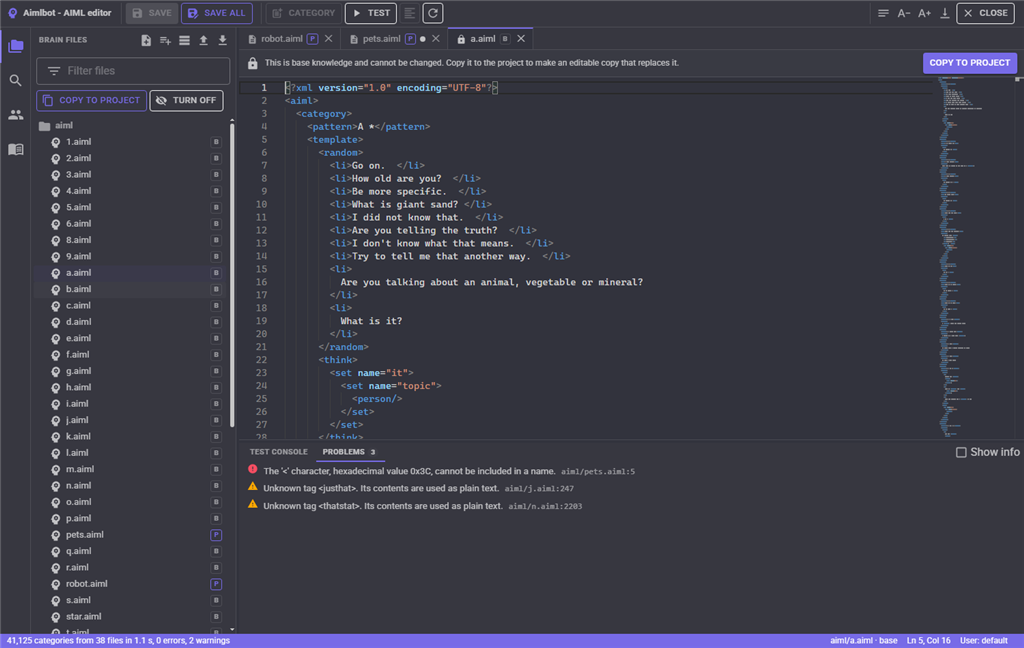Click the TEST button
Viewport: 1024px width, 648px height.
click(x=371, y=13)
